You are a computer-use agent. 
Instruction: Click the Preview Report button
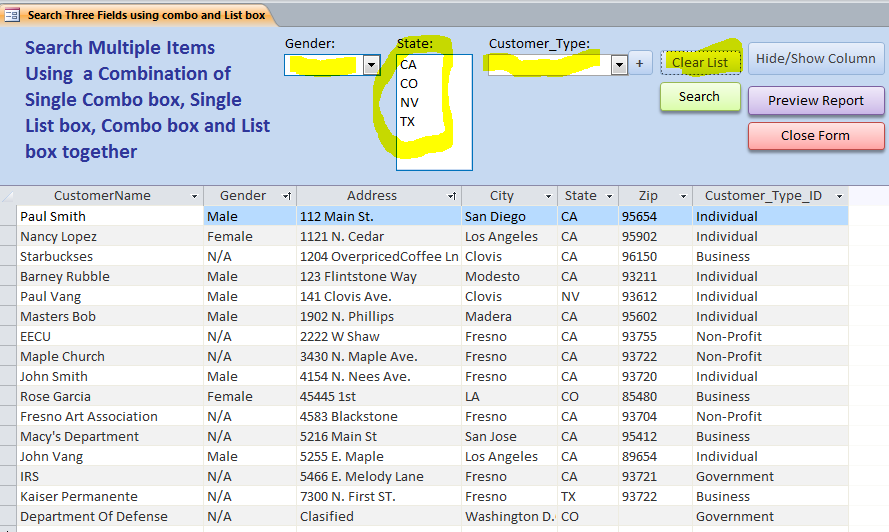816,100
